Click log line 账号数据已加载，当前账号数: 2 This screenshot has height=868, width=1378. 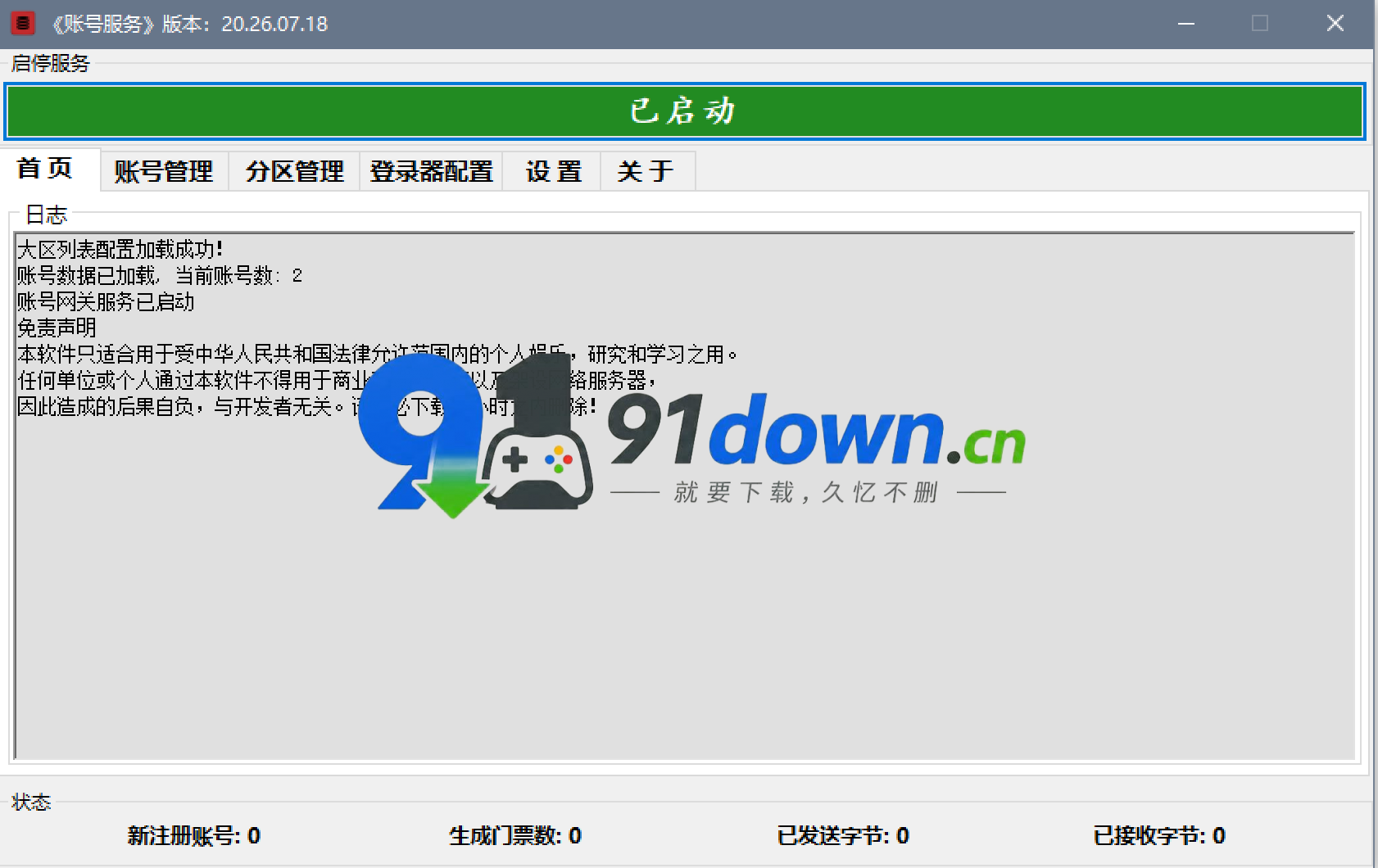(160, 275)
